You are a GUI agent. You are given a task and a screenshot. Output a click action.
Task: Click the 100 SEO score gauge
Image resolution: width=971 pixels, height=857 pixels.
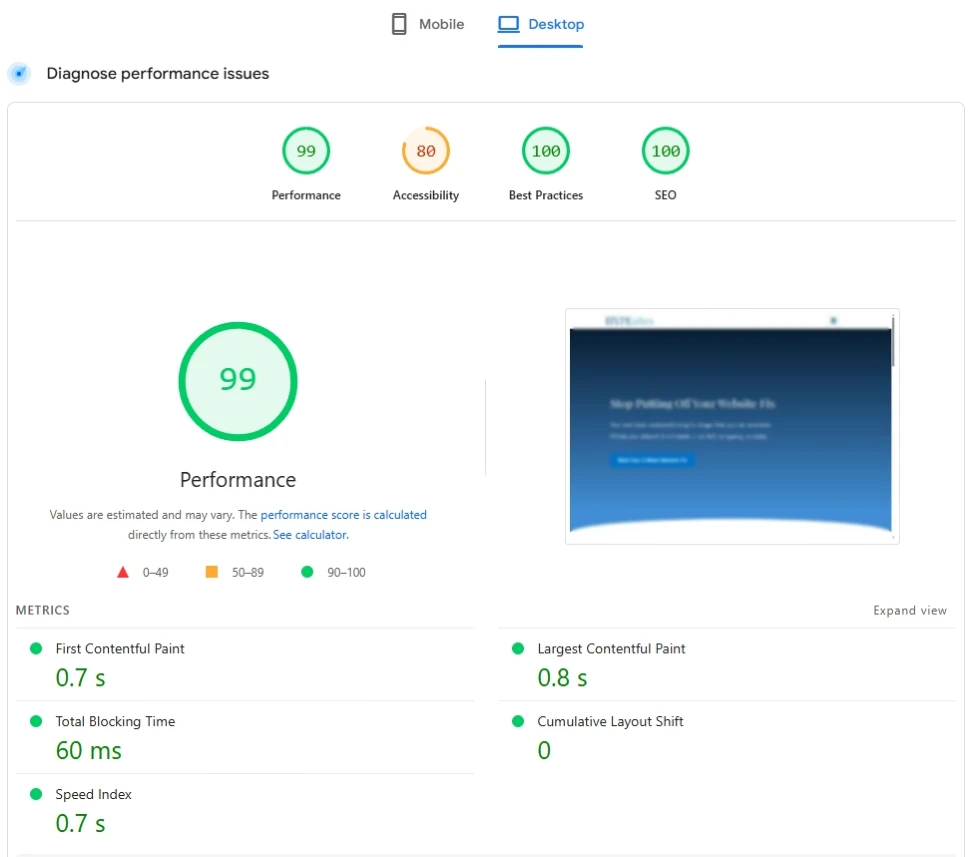pyautogui.click(x=664, y=150)
